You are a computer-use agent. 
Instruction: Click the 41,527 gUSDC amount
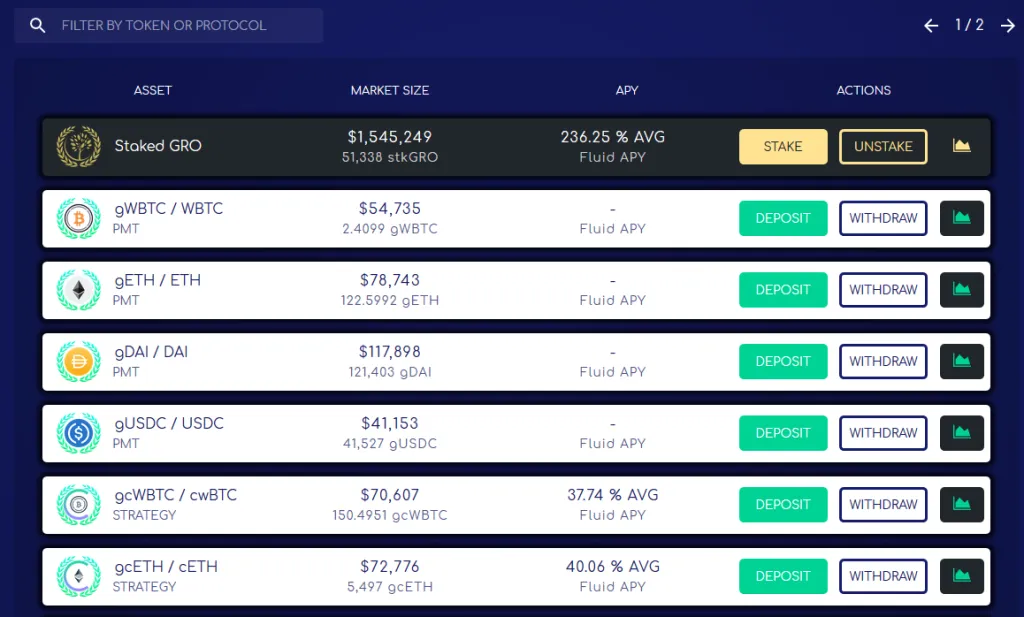click(x=390, y=443)
